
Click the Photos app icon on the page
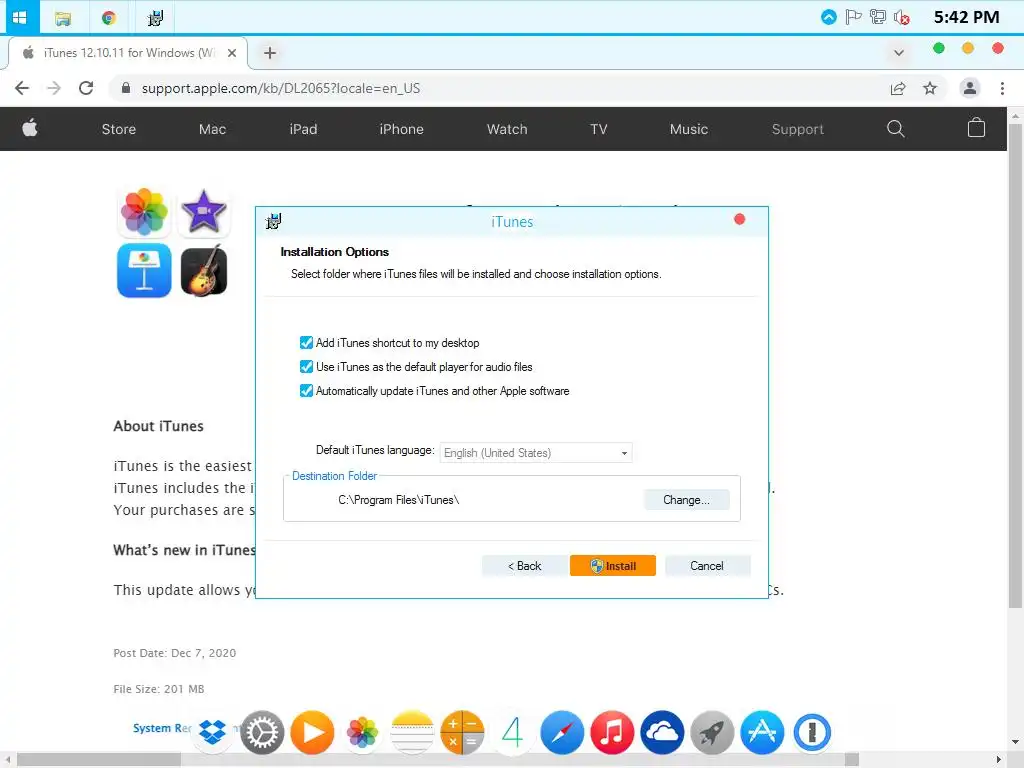144,212
